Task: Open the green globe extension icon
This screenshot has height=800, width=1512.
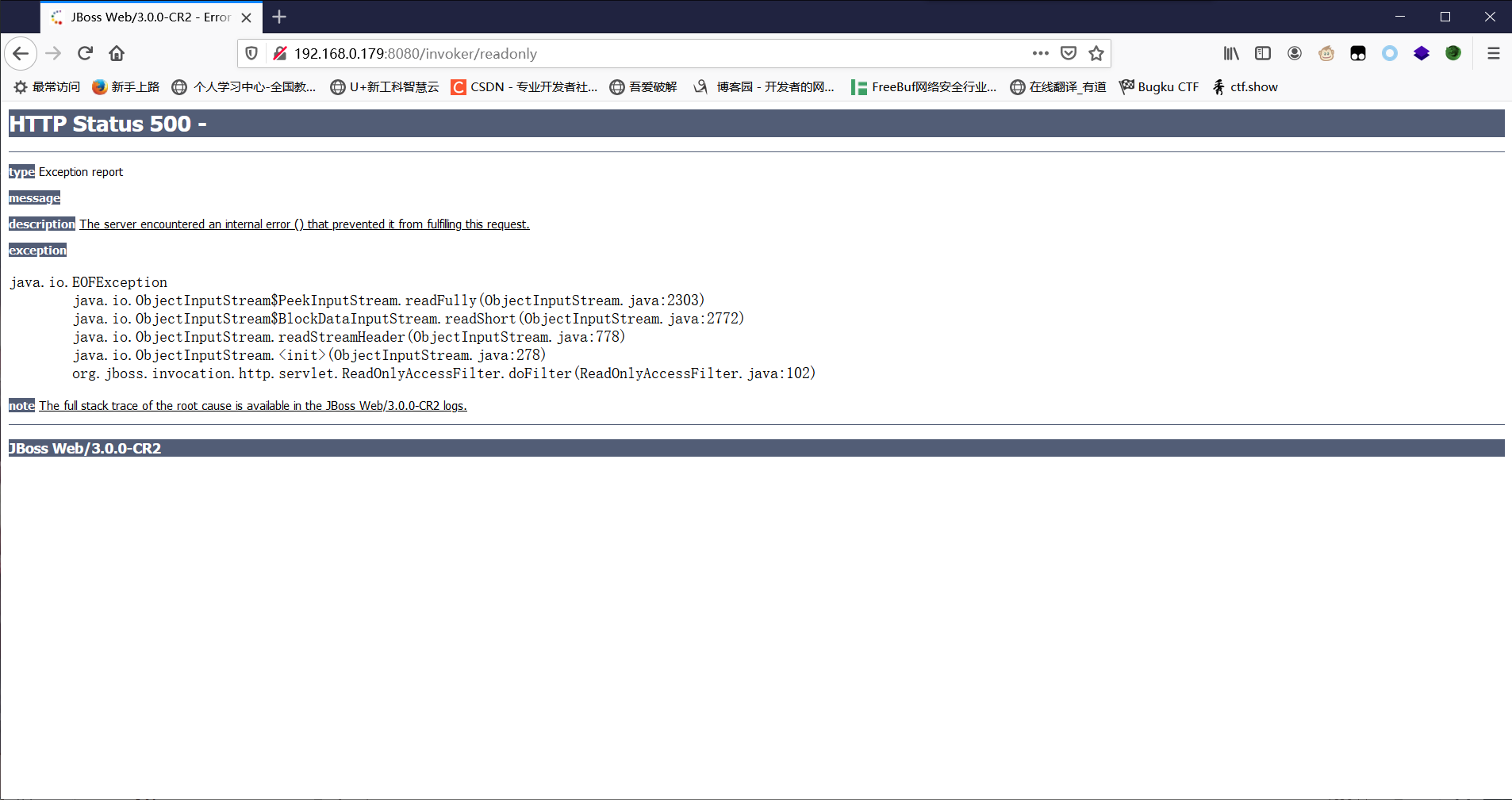Action: (x=1453, y=53)
